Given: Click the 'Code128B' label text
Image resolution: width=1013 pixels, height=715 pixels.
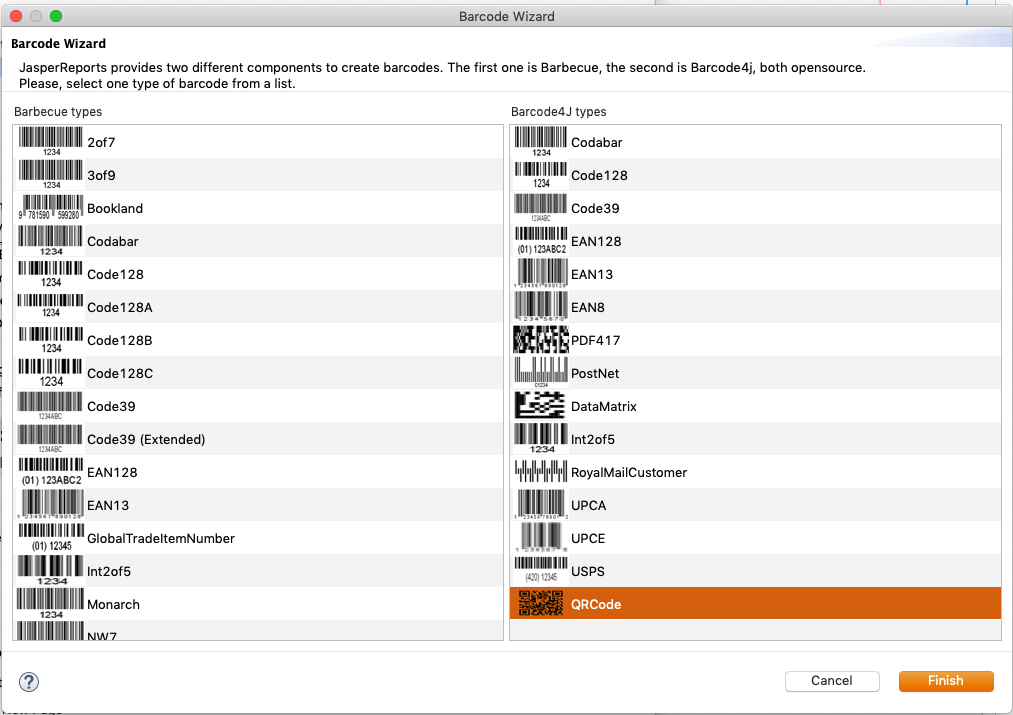Looking at the screenshot, I should (x=120, y=340).
